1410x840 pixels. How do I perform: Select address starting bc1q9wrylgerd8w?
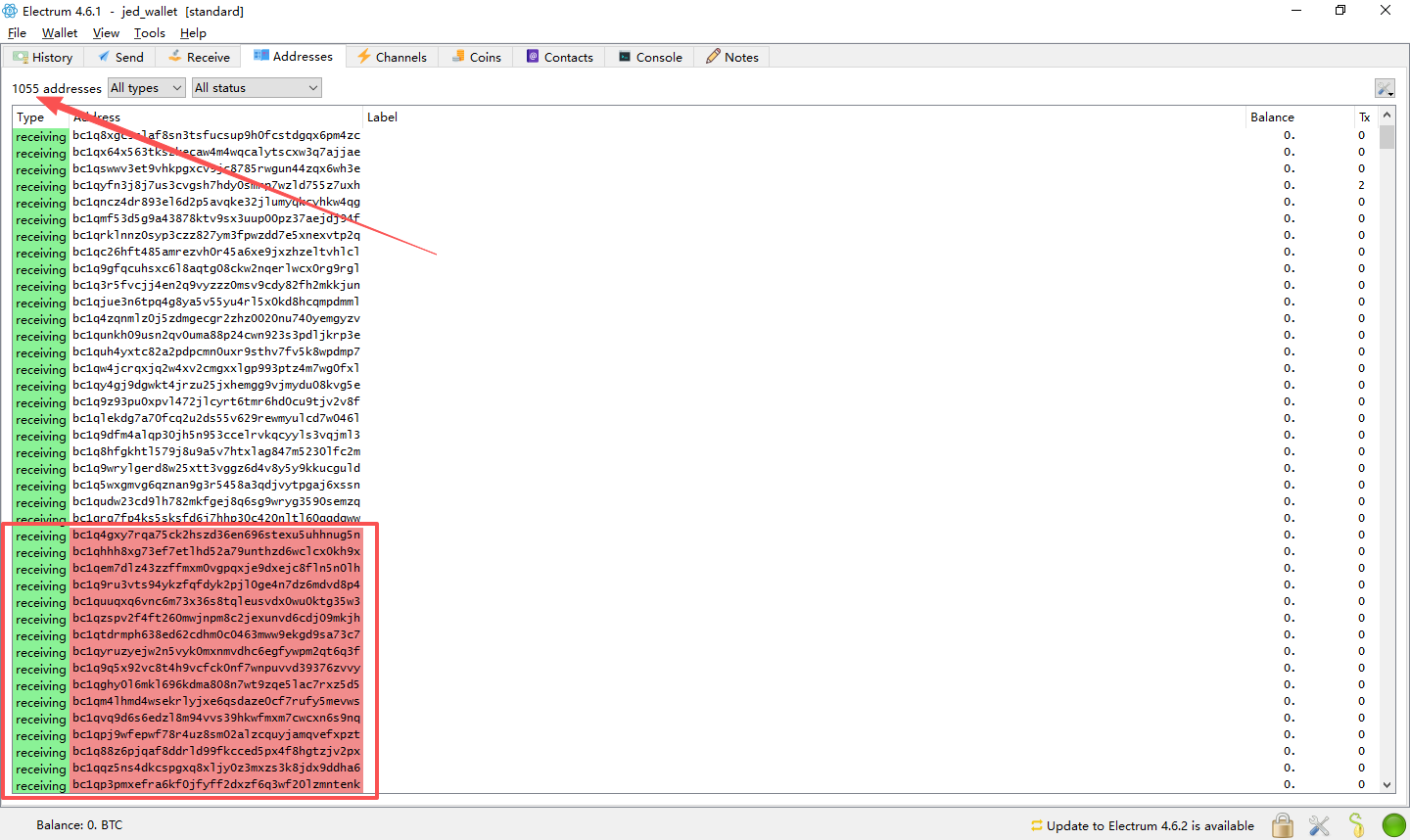(x=216, y=468)
